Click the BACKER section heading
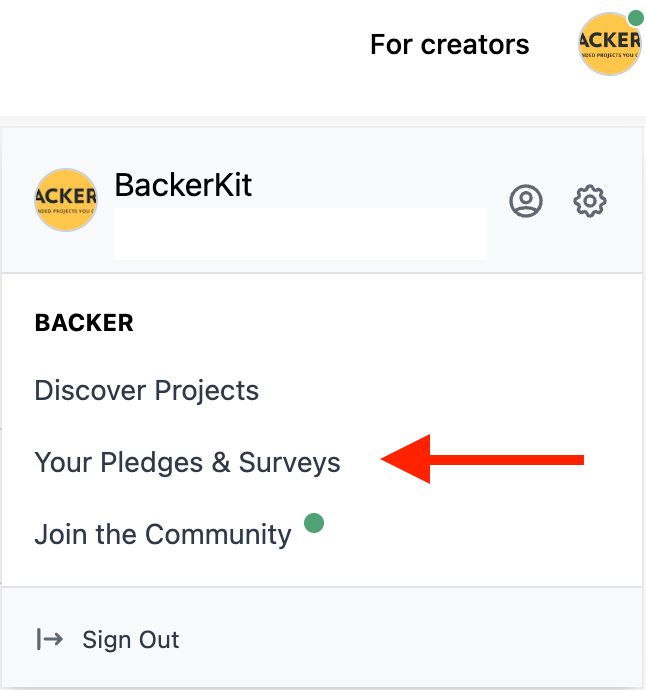 click(84, 323)
